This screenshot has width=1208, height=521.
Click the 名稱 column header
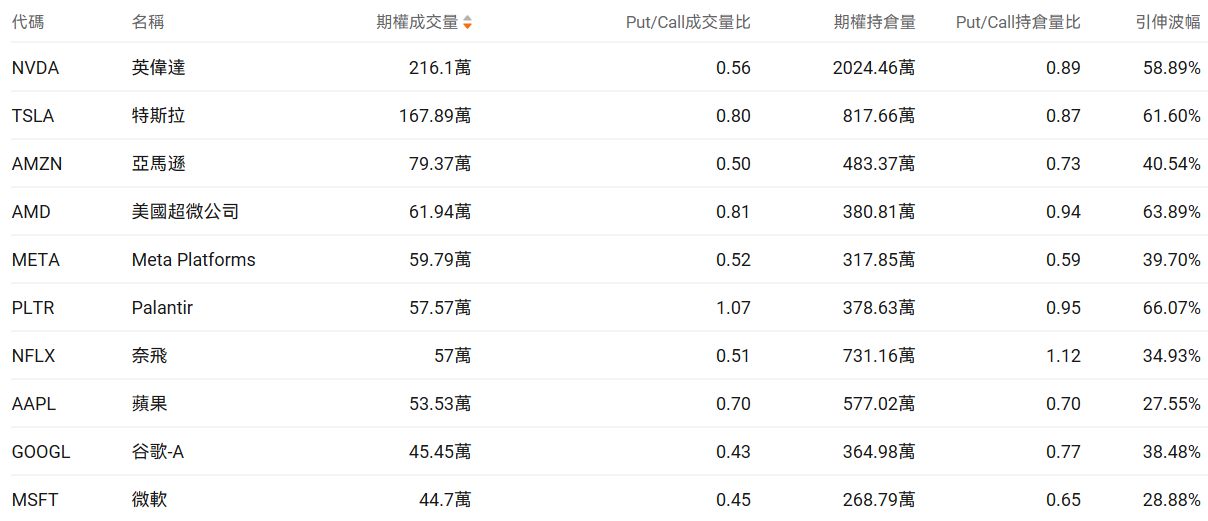point(148,22)
